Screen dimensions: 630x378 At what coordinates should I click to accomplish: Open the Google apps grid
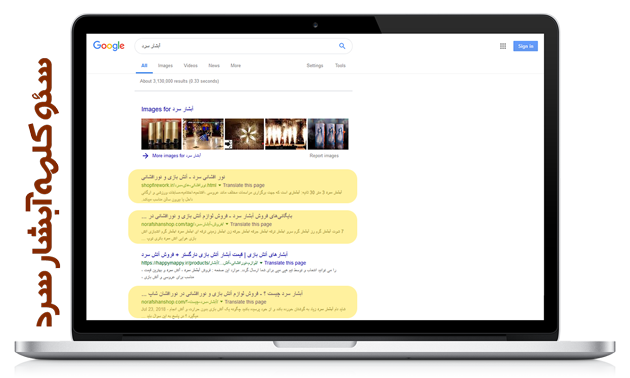point(503,46)
